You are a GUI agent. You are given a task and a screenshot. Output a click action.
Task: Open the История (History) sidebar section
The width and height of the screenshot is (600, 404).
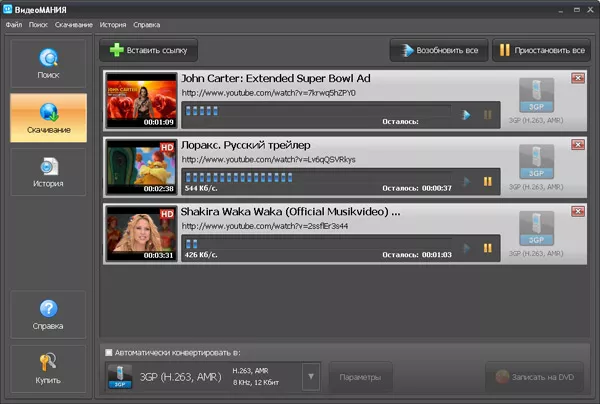48,172
